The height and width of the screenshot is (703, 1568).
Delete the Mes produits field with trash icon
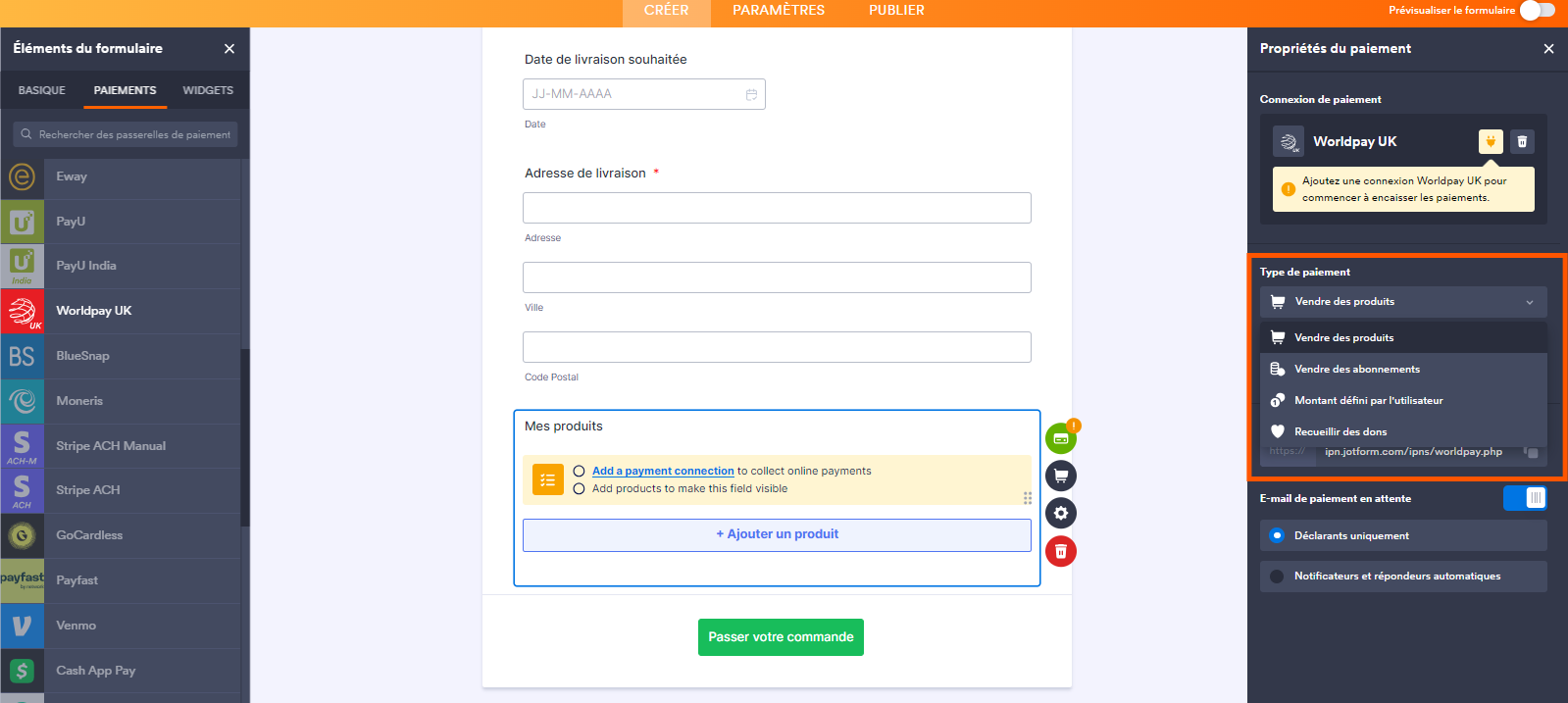(x=1060, y=551)
